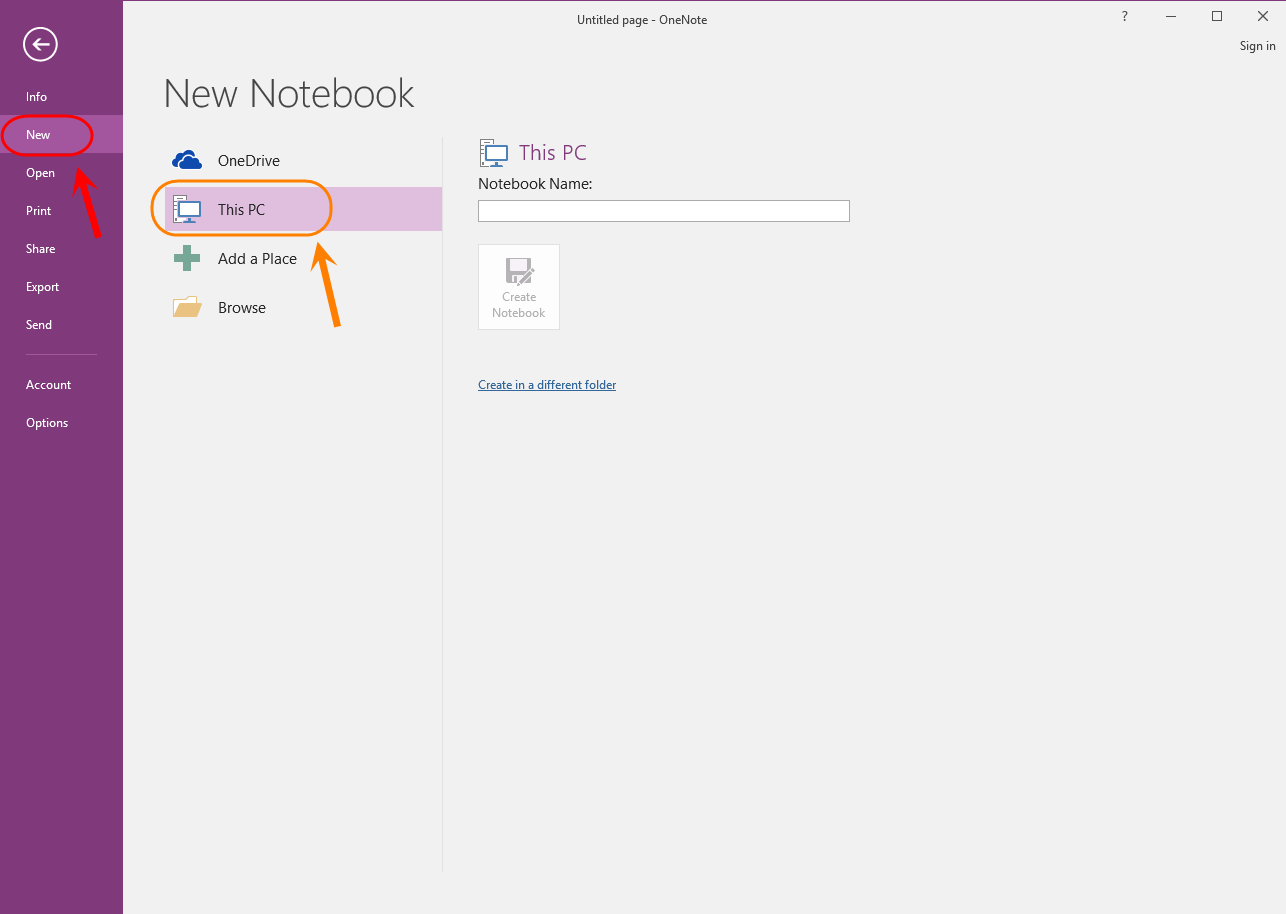1286x914 pixels.
Task: Open the Info page
Action: tap(61, 97)
